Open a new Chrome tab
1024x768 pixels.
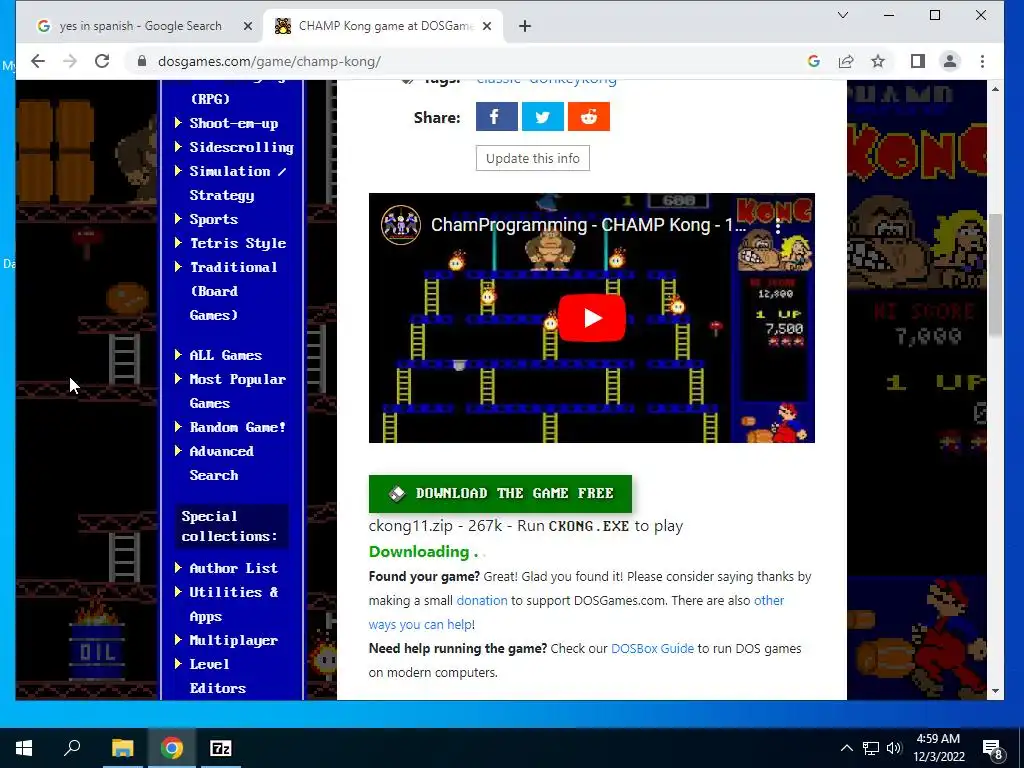coord(524,26)
